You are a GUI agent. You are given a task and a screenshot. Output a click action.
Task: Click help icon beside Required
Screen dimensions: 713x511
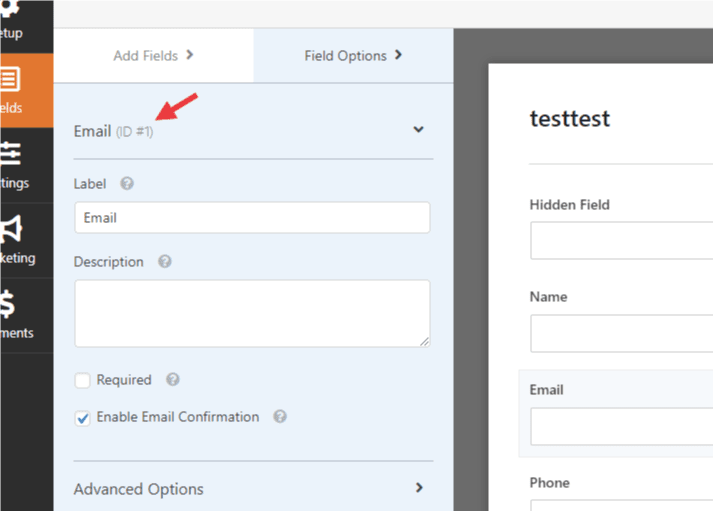click(173, 379)
